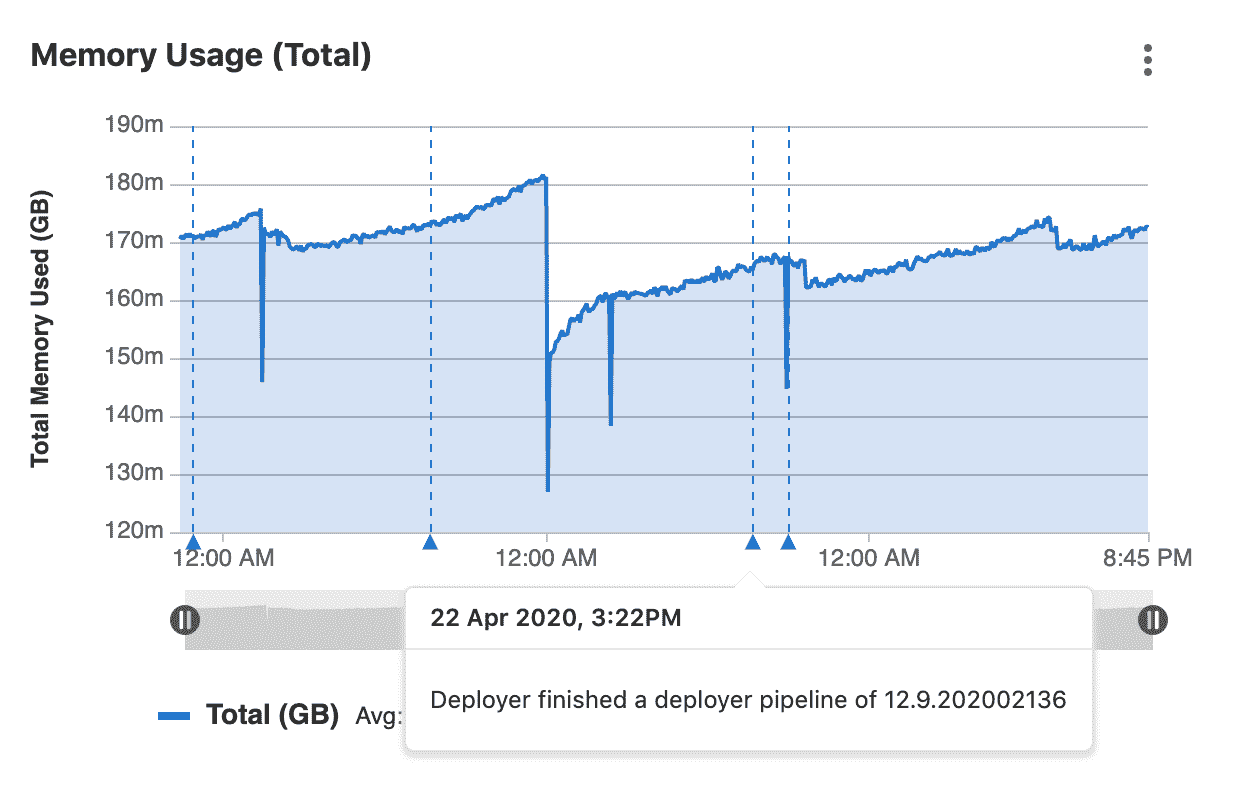Click the 8:45 PM x-axis label

pos(1147,559)
